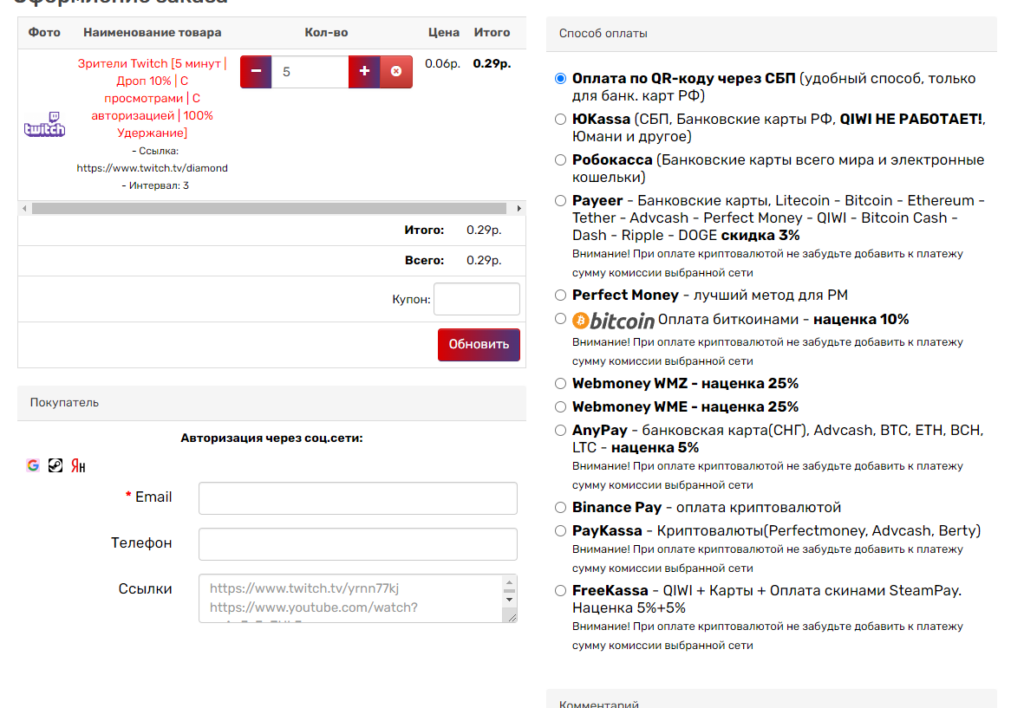This screenshot has height=708, width=1024.
Task: Select the FreeKassa payment option
Action: tap(560, 590)
